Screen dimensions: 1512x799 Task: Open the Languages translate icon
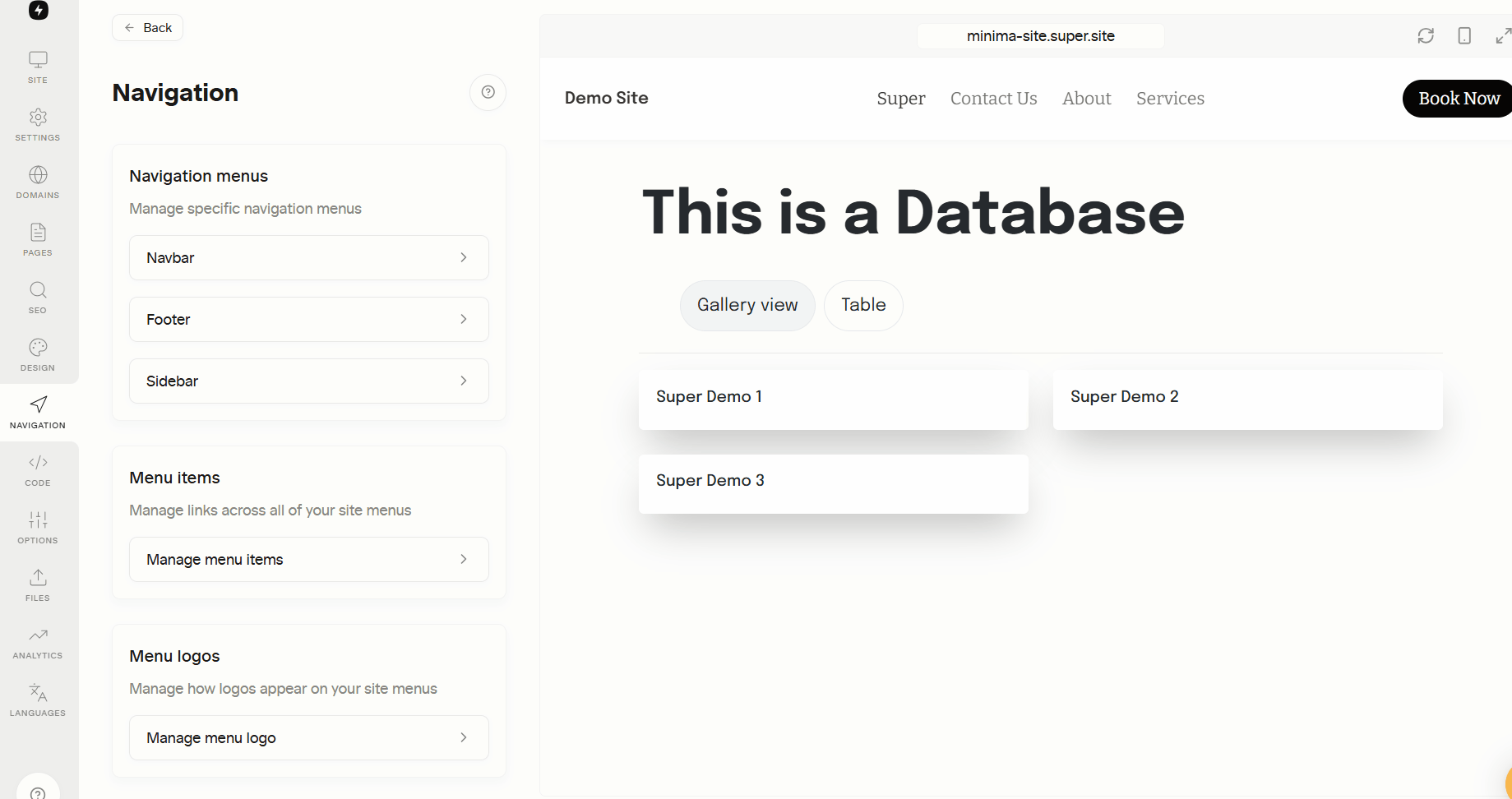[38, 700]
